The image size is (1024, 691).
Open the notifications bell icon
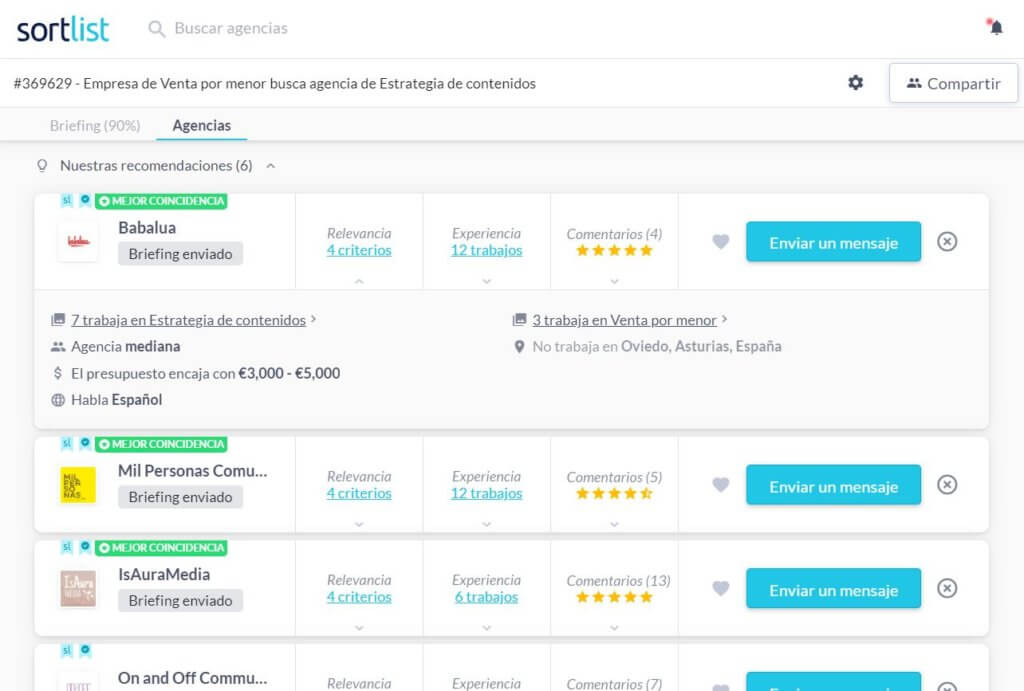995,27
